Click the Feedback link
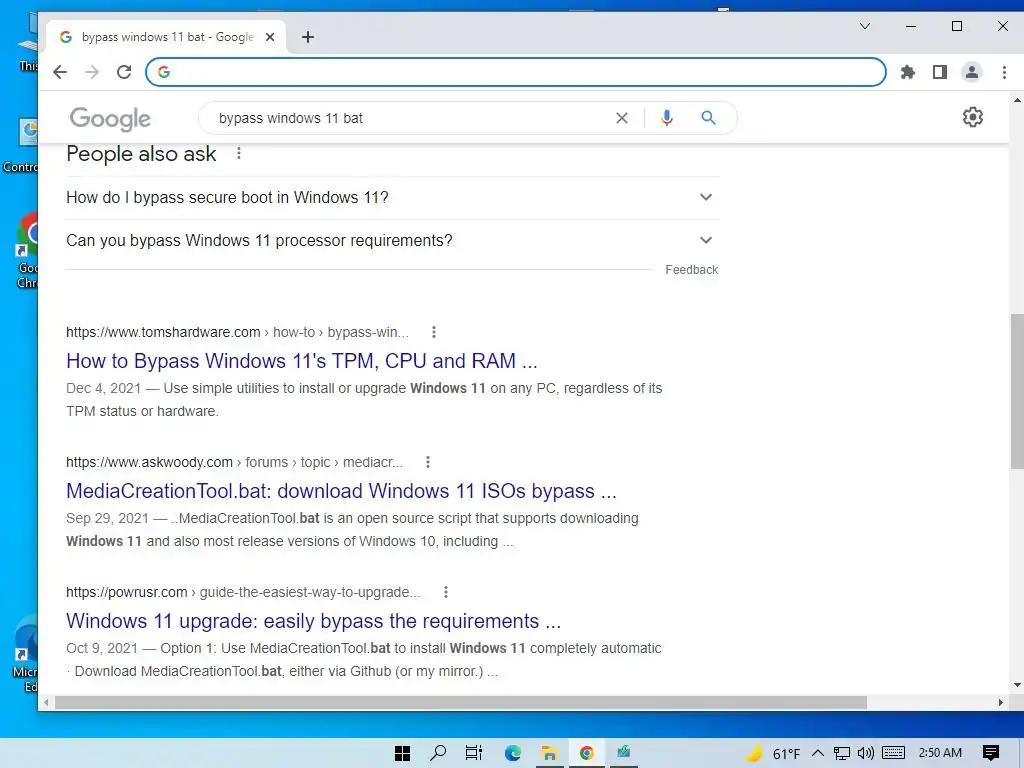1024x768 pixels. pos(692,270)
